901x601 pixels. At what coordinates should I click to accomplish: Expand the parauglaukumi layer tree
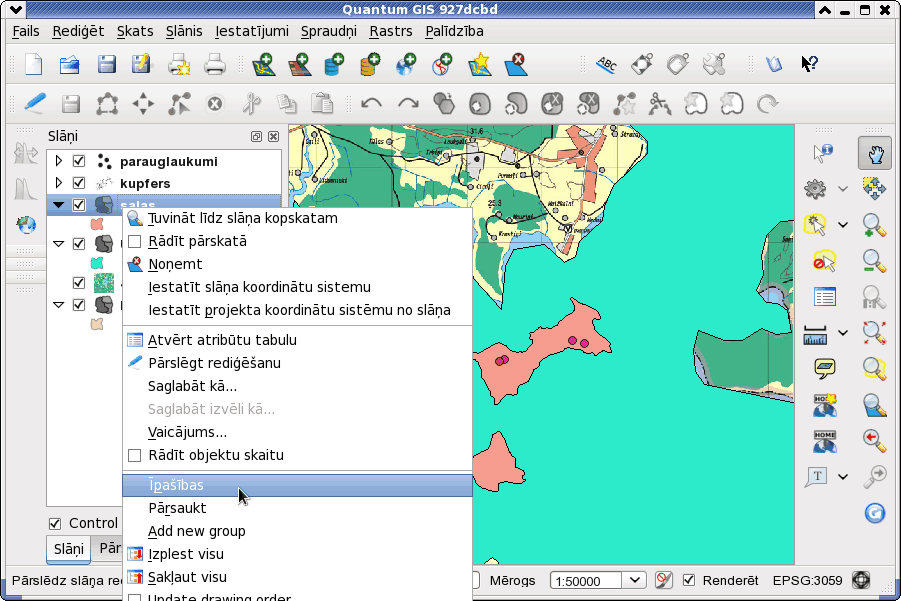click(59, 161)
